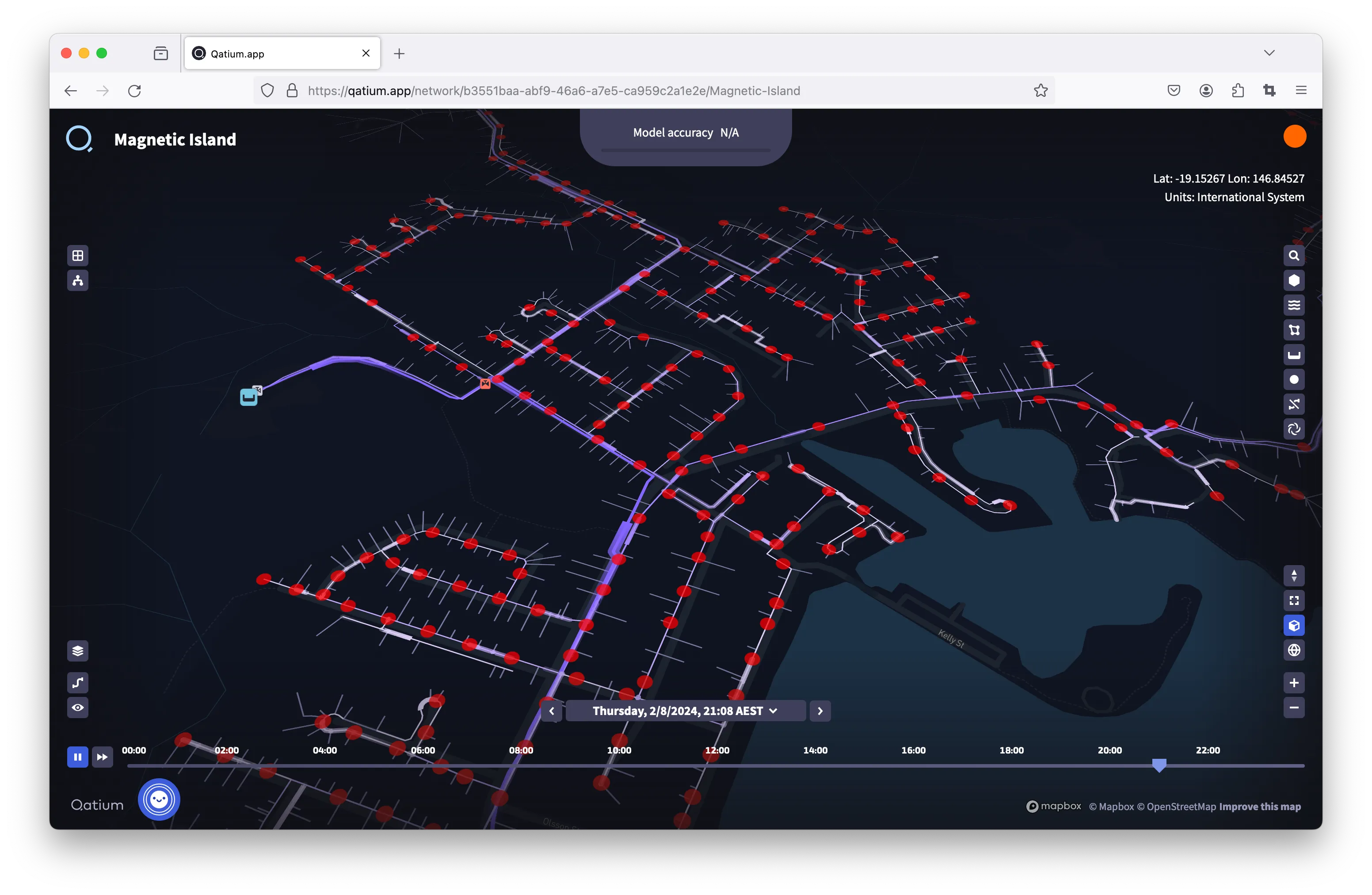Open the network hierarchy icon on left
Image resolution: width=1372 pixels, height=895 pixels.
tap(78, 281)
